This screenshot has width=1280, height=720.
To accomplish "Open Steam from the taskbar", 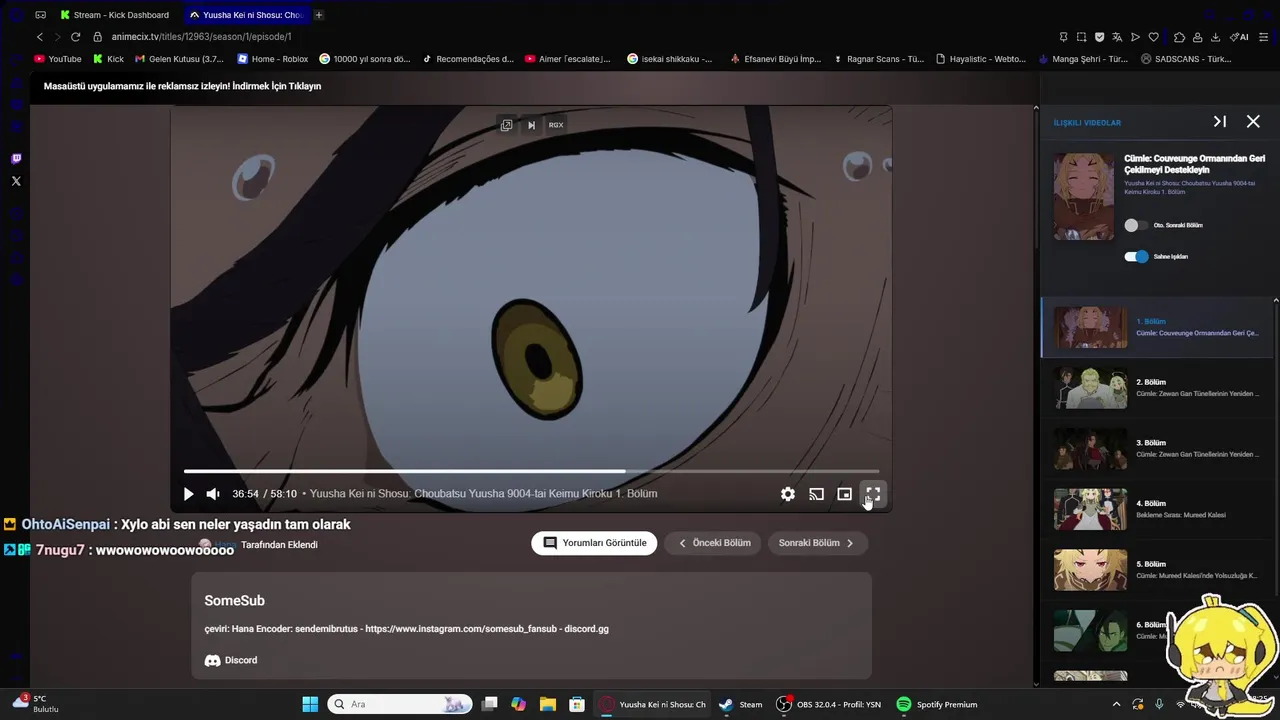I will 742,704.
